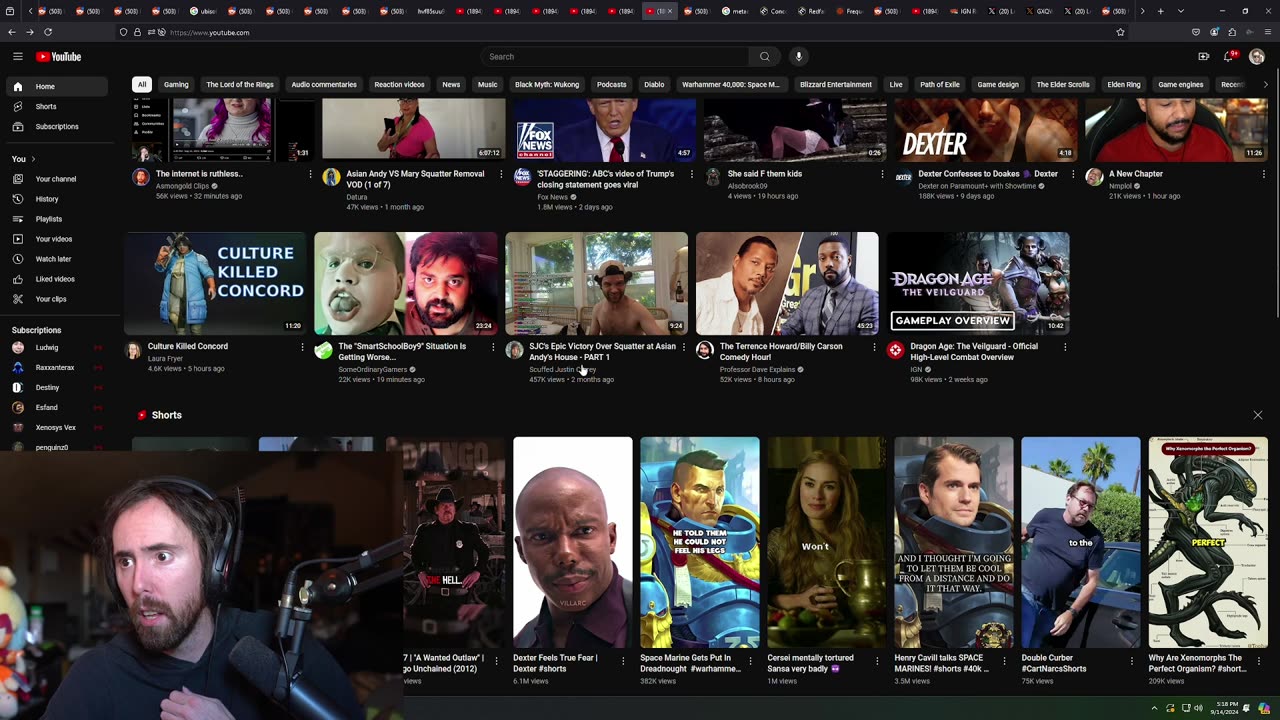Open the Create video icon
The height and width of the screenshot is (720, 1280).
1204,57
